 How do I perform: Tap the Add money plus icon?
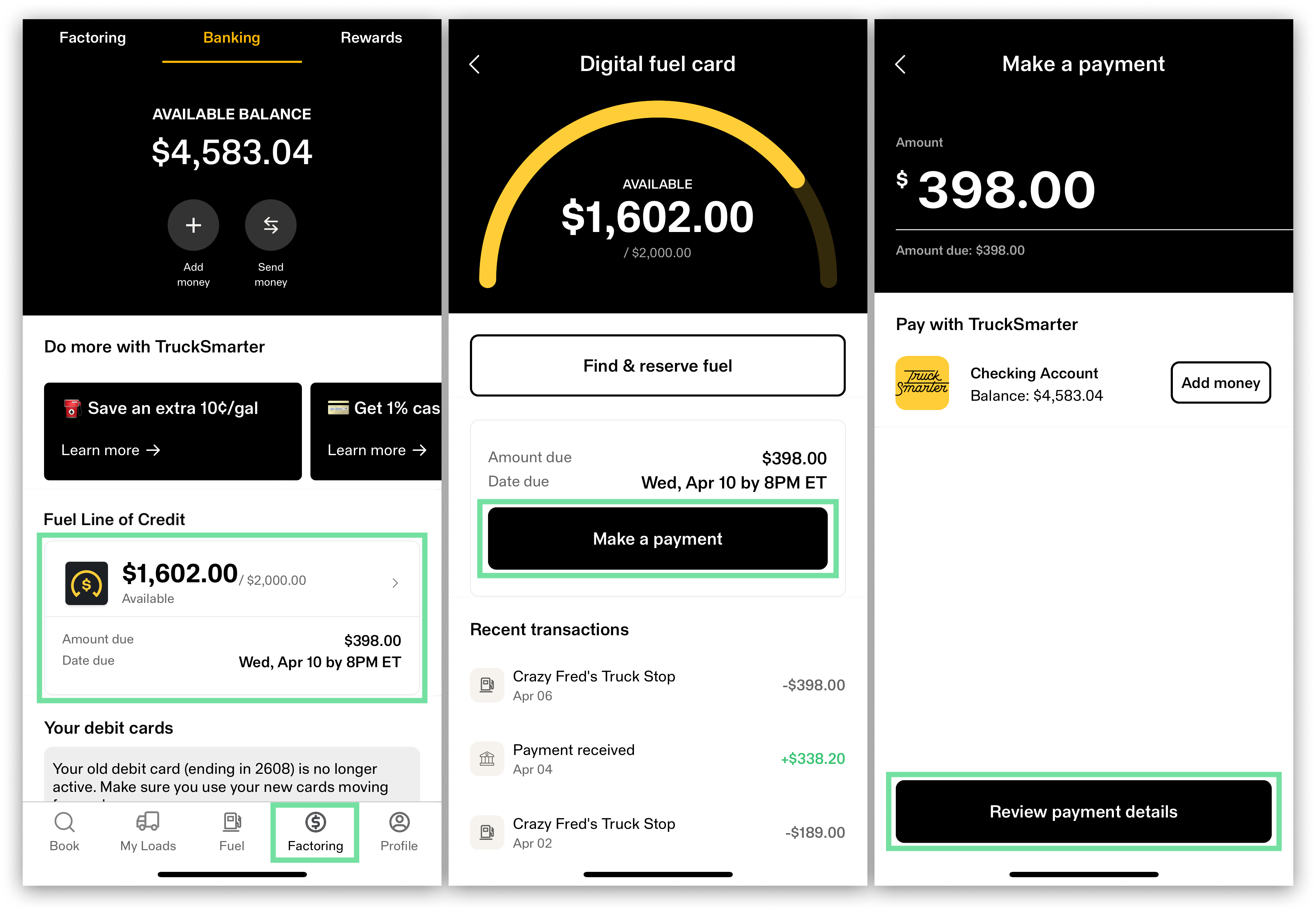193,225
